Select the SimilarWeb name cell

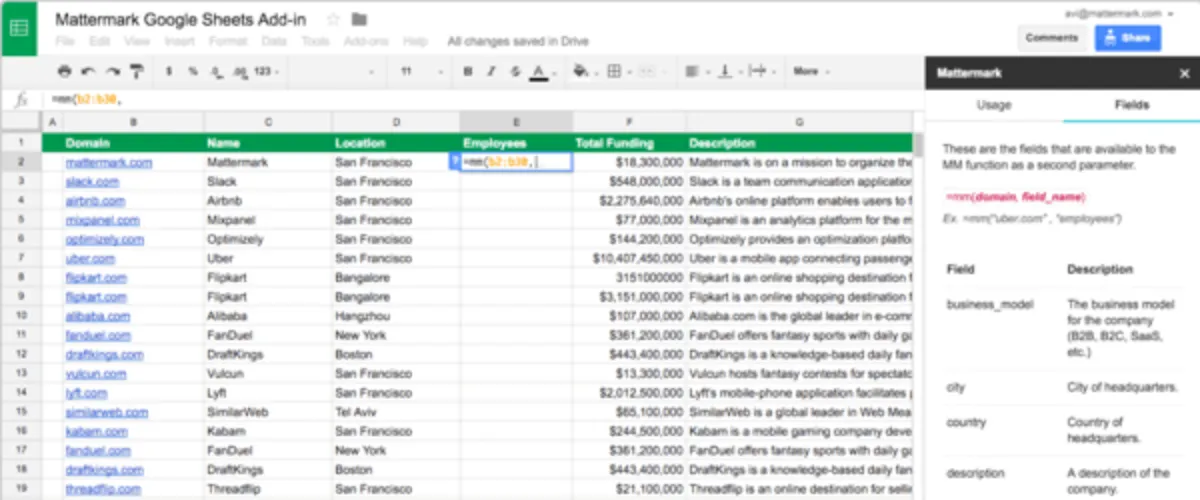click(x=268, y=412)
